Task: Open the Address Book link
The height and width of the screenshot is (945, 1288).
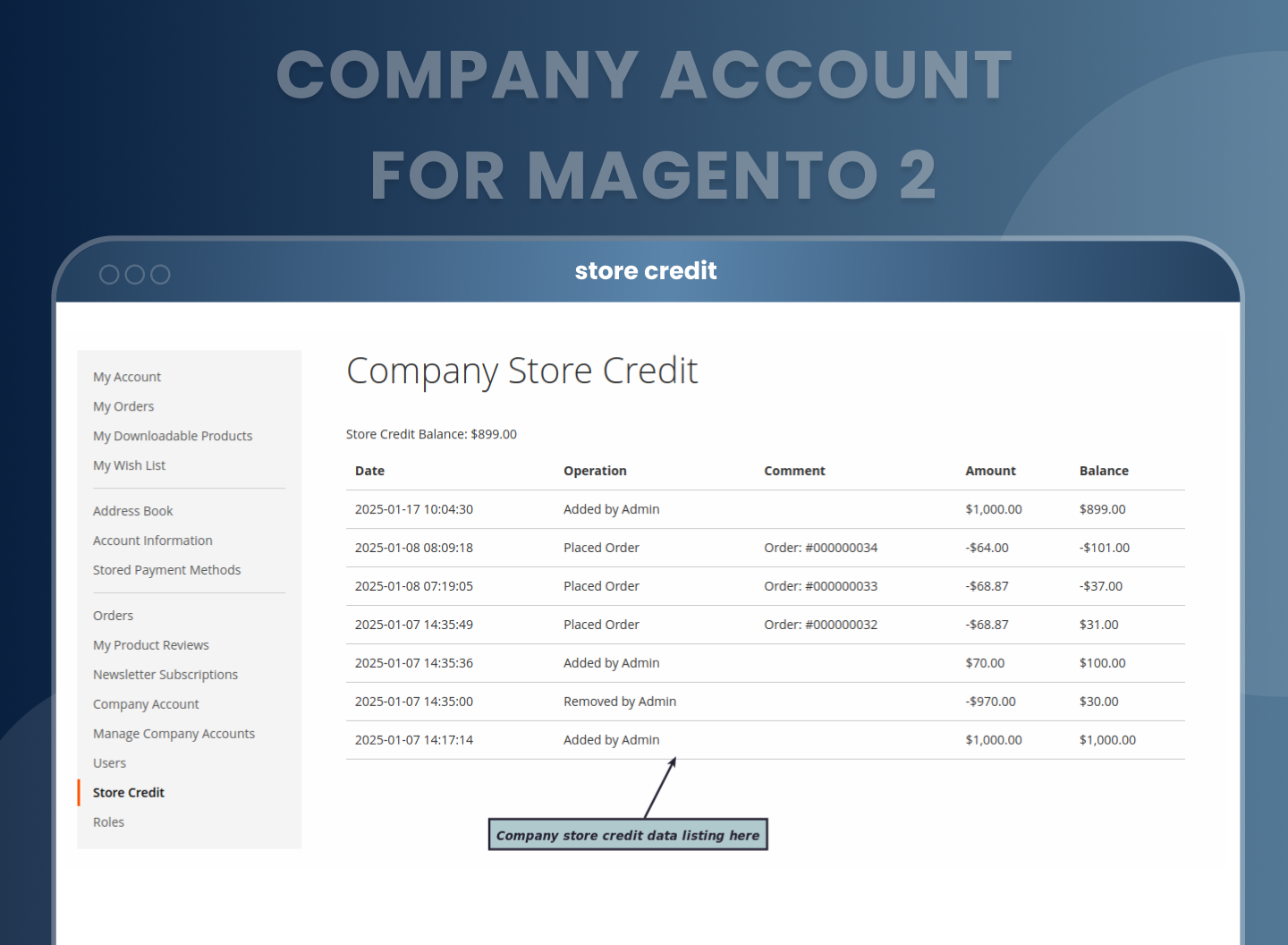Action: pos(133,511)
